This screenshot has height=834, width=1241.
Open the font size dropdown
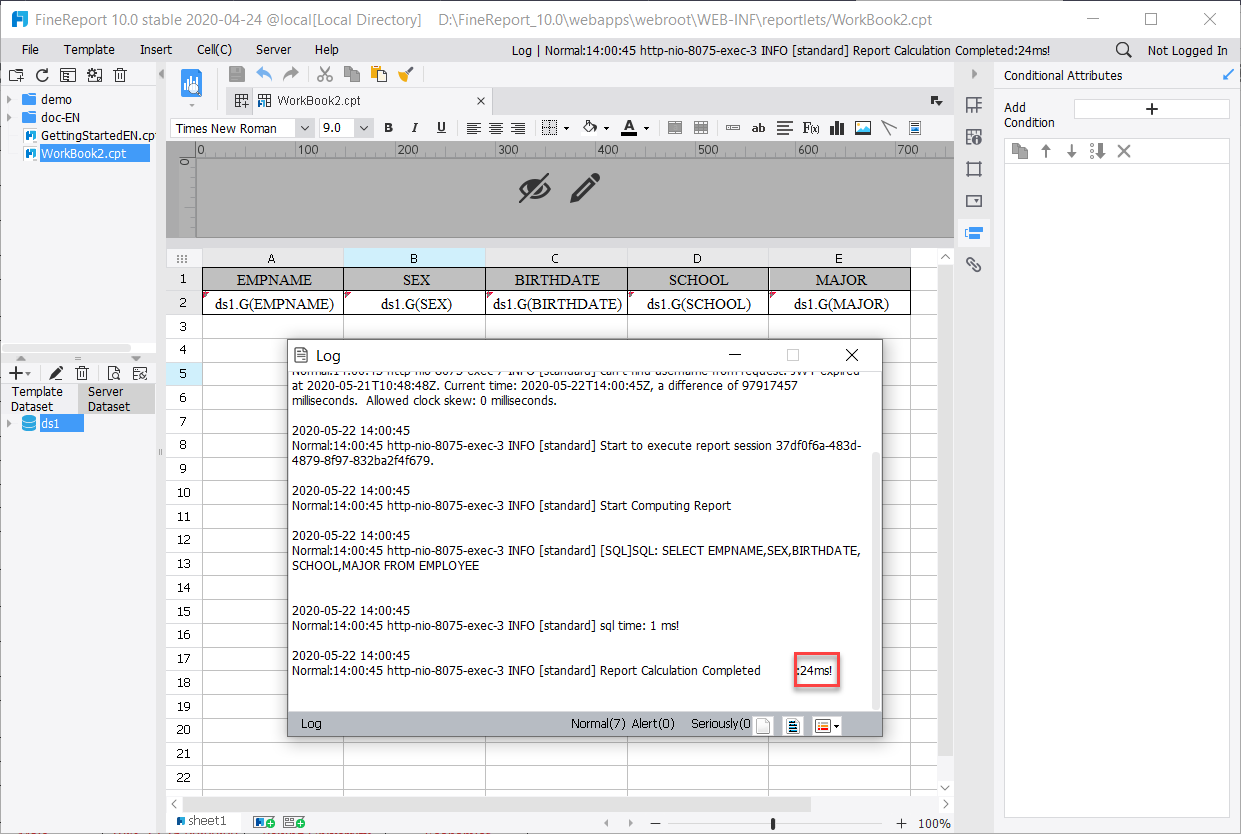click(x=363, y=128)
